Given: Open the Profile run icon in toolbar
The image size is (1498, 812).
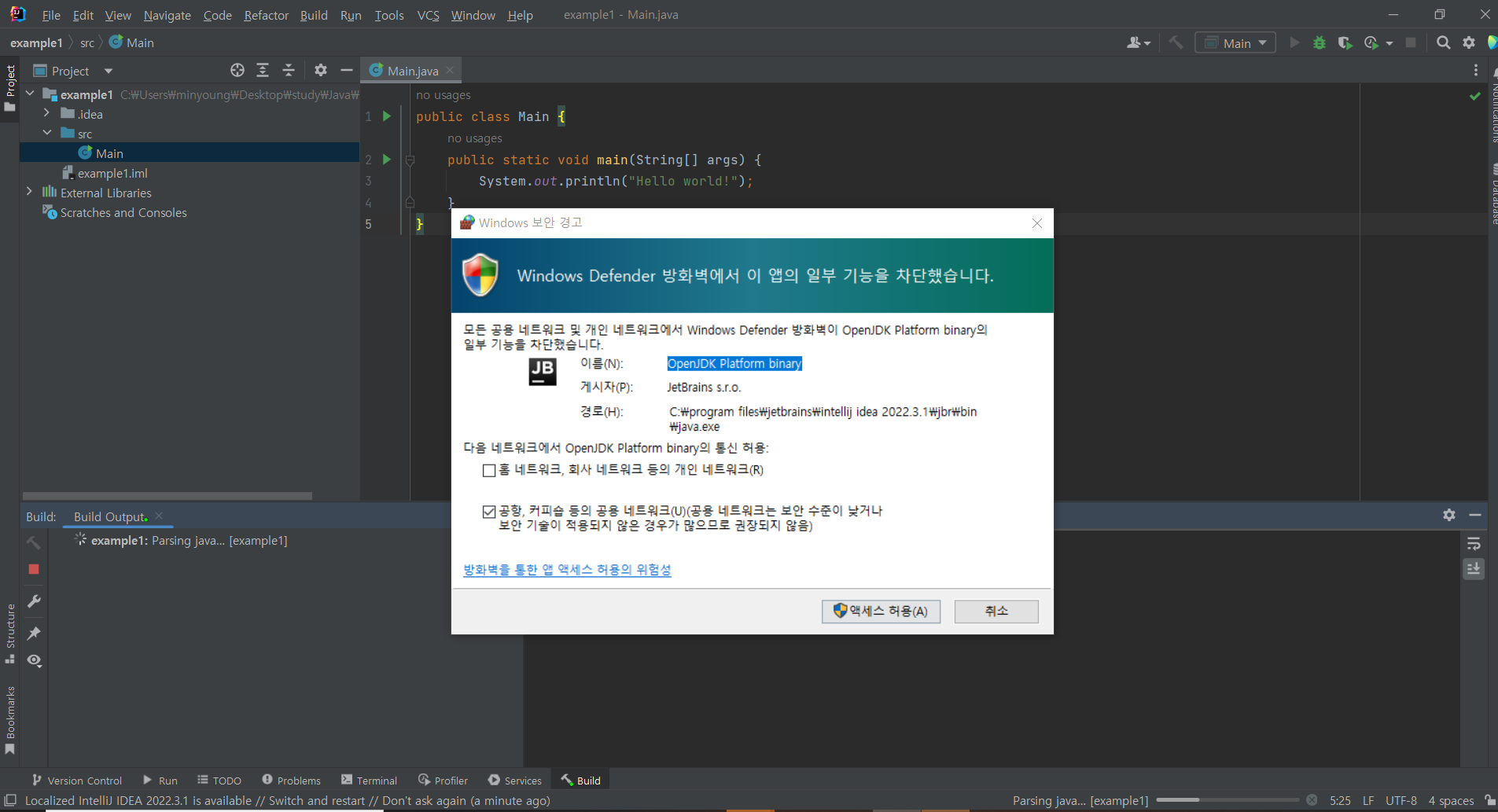Looking at the screenshot, I should click(x=1371, y=42).
